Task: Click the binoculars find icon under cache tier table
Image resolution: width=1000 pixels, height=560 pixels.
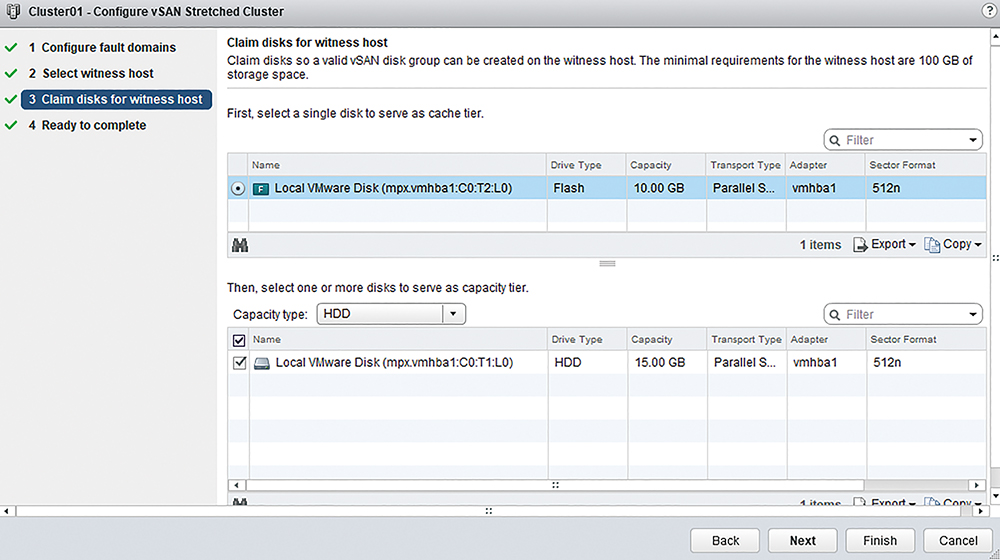Action: coord(240,245)
